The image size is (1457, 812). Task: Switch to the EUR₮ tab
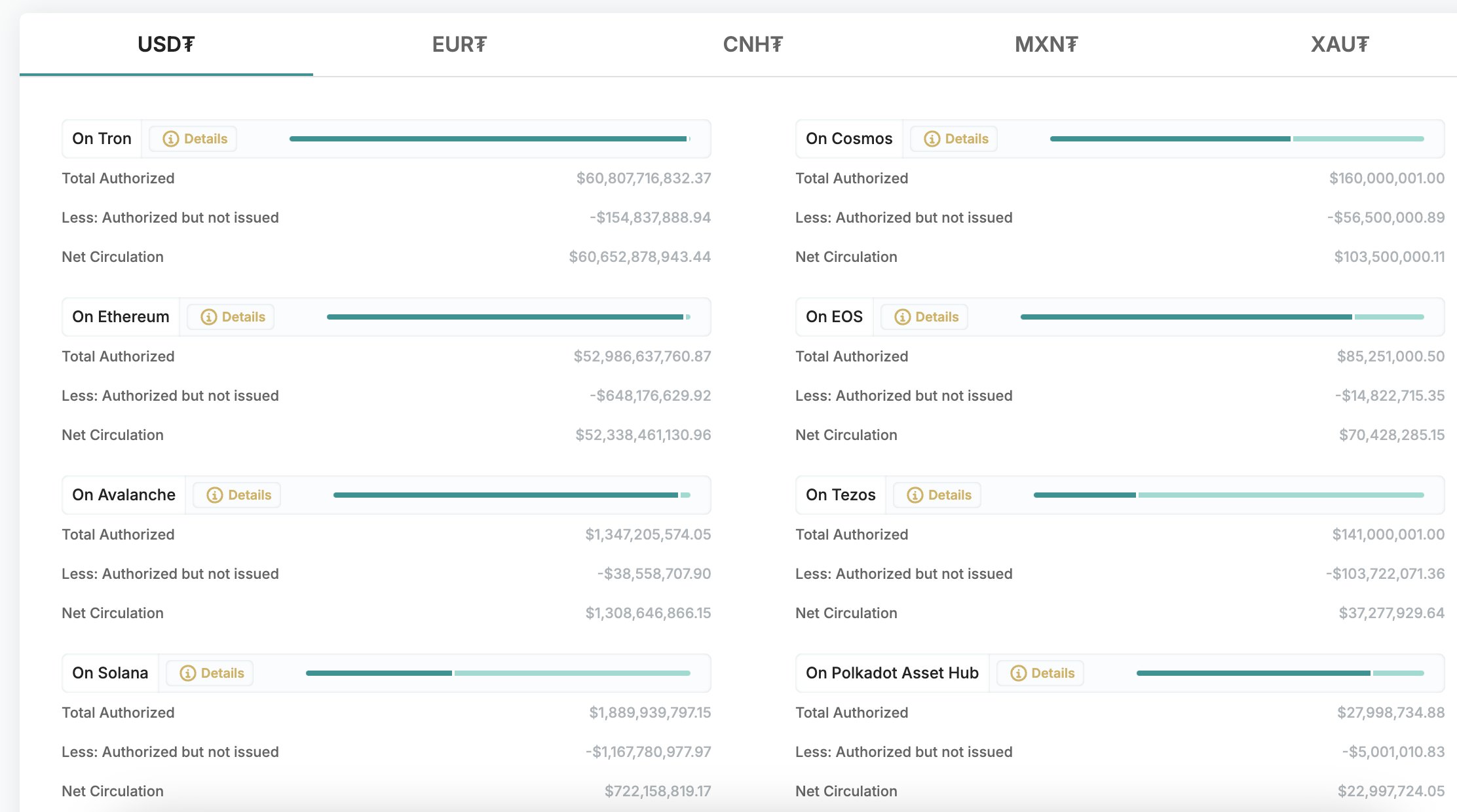click(459, 44)
